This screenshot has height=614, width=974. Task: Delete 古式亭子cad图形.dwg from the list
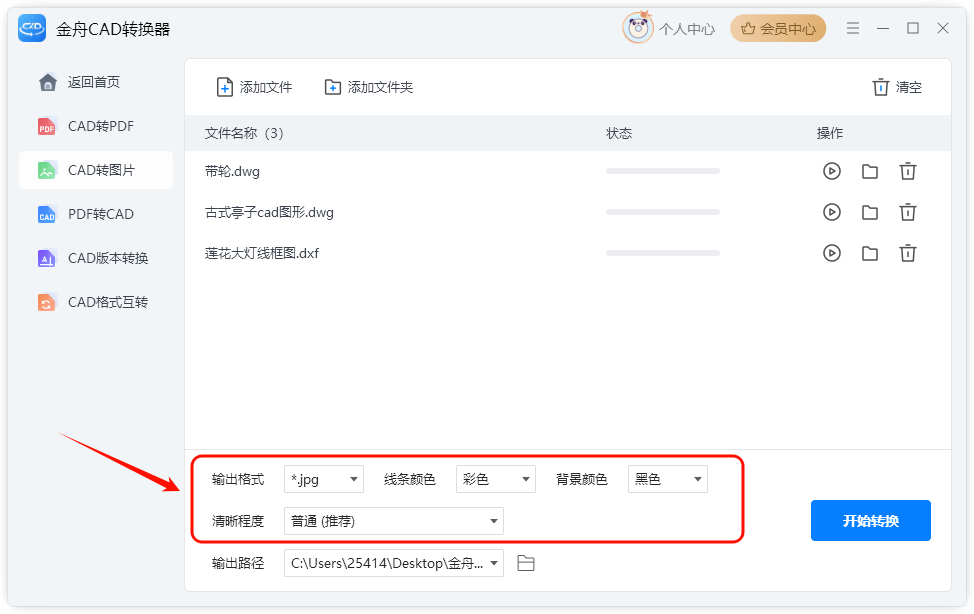pos(908,212)
